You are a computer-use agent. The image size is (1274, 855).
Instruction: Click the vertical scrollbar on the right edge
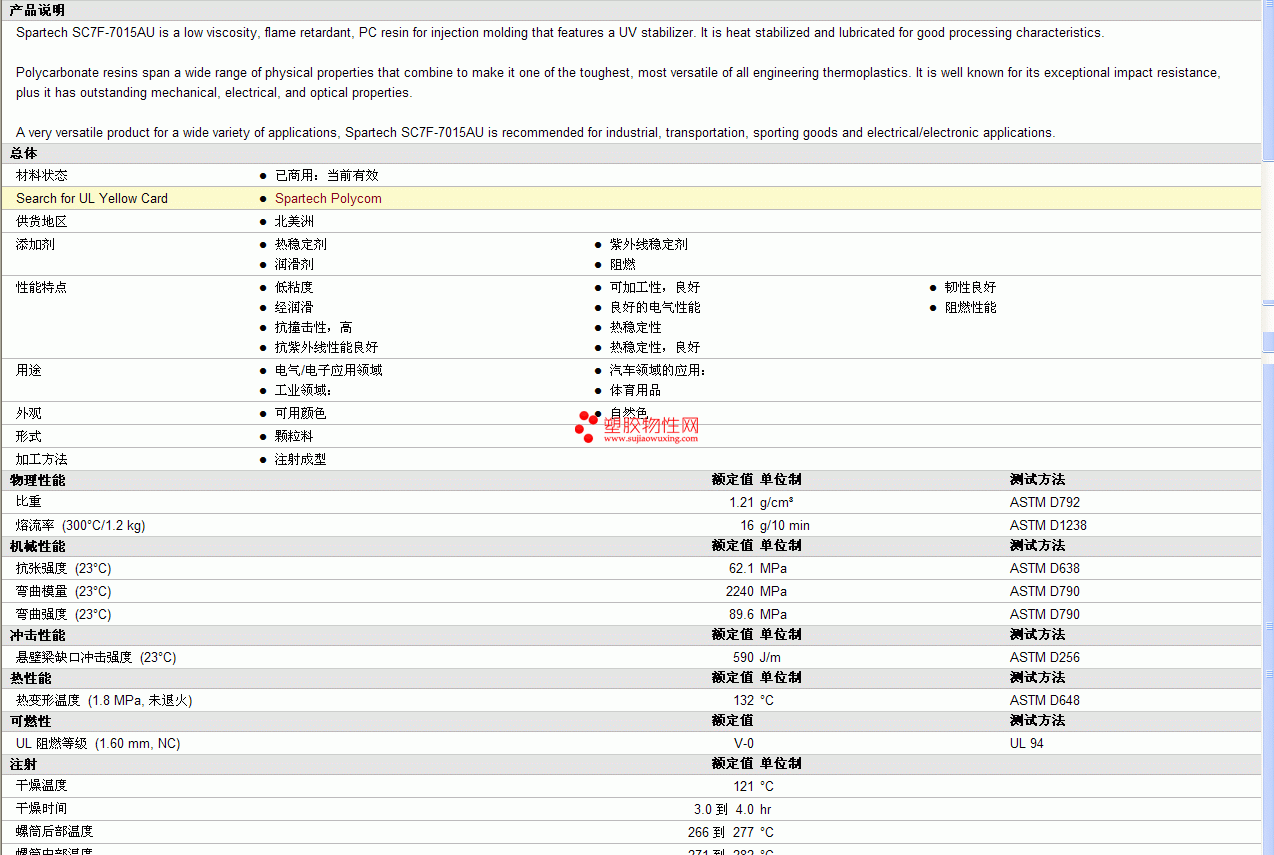[x=1268, y=427]
